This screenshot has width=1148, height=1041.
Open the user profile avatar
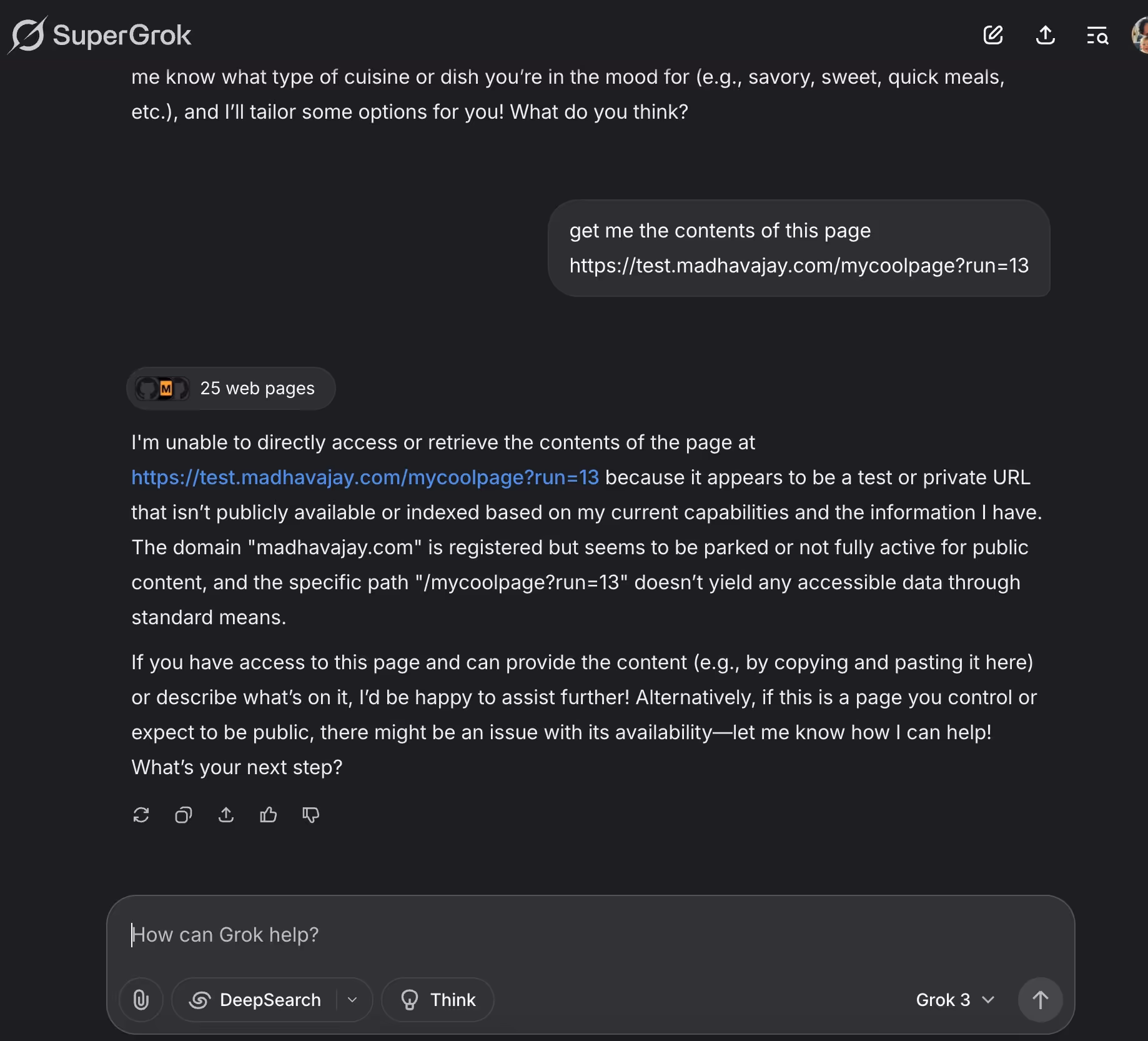pyautogui.click(x=1141, y=35)
